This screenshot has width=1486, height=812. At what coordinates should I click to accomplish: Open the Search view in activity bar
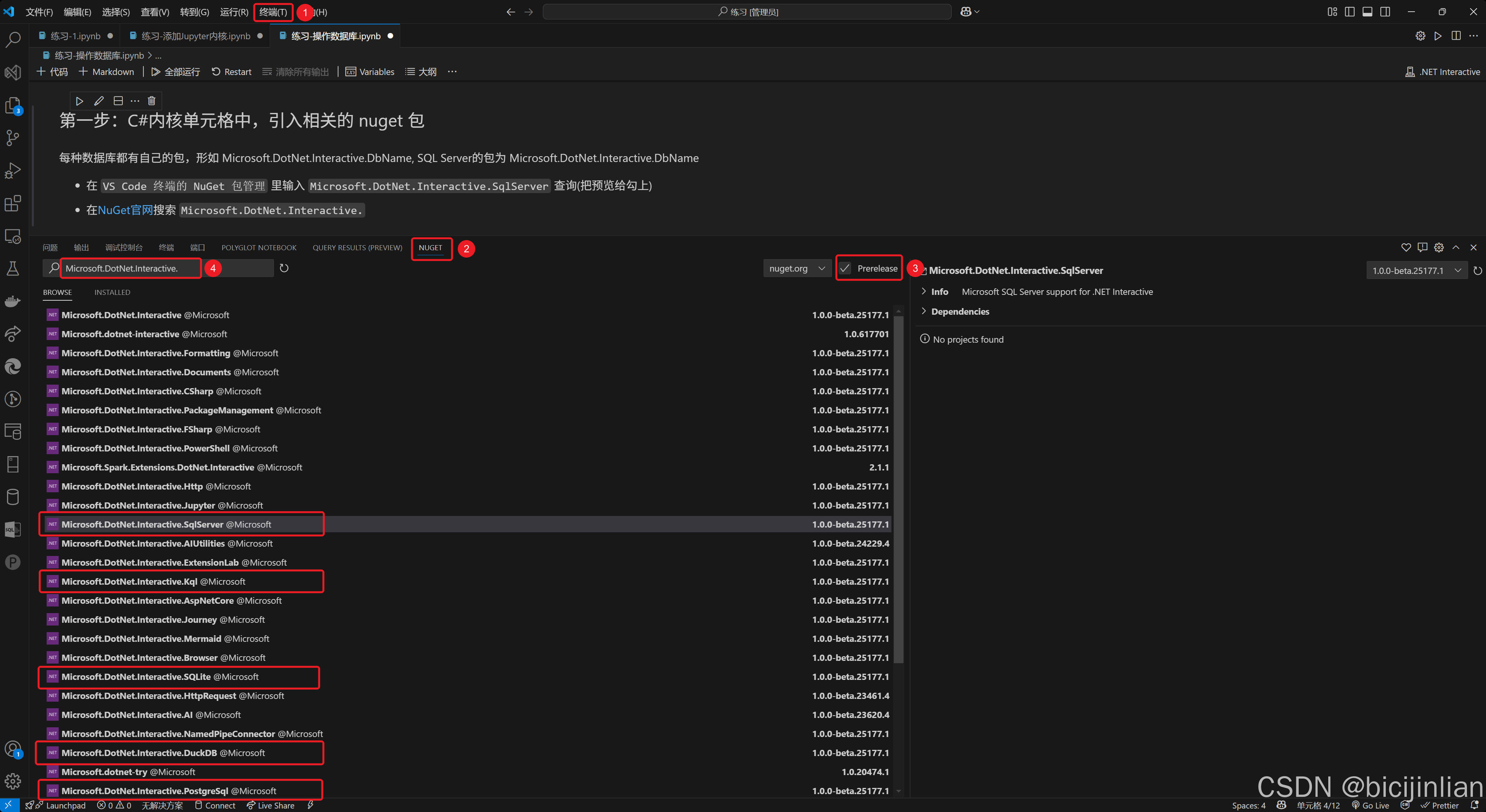(x=13, y=39)
